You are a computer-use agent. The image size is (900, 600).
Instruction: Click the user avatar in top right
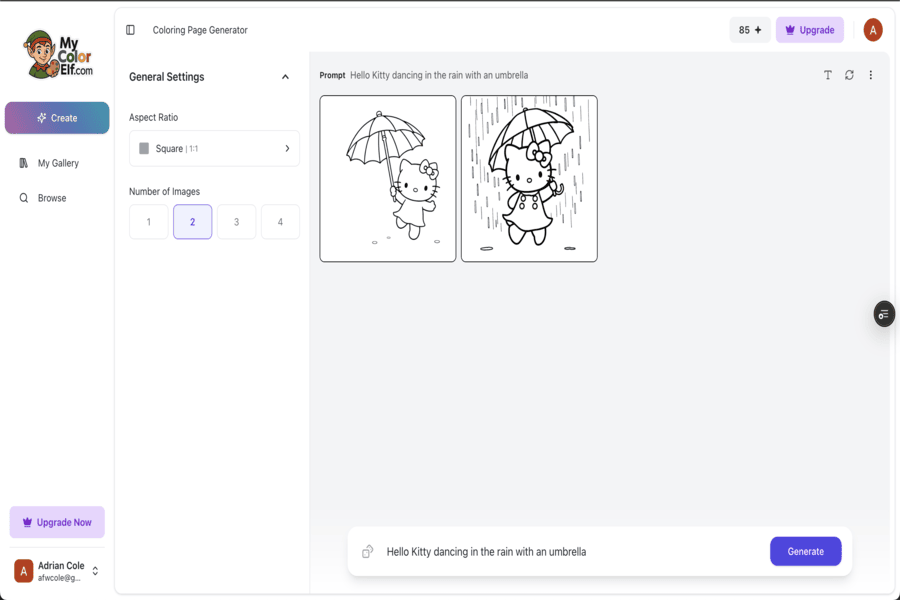click(x=872, y=30)
